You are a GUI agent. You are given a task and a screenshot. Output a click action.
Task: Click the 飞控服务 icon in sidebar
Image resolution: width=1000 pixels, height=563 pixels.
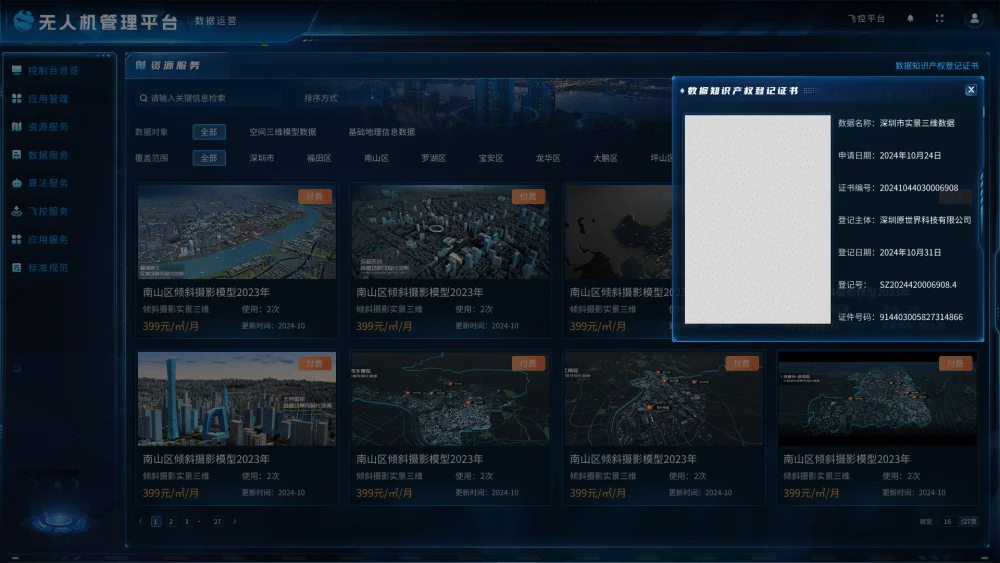coord(16,211)
